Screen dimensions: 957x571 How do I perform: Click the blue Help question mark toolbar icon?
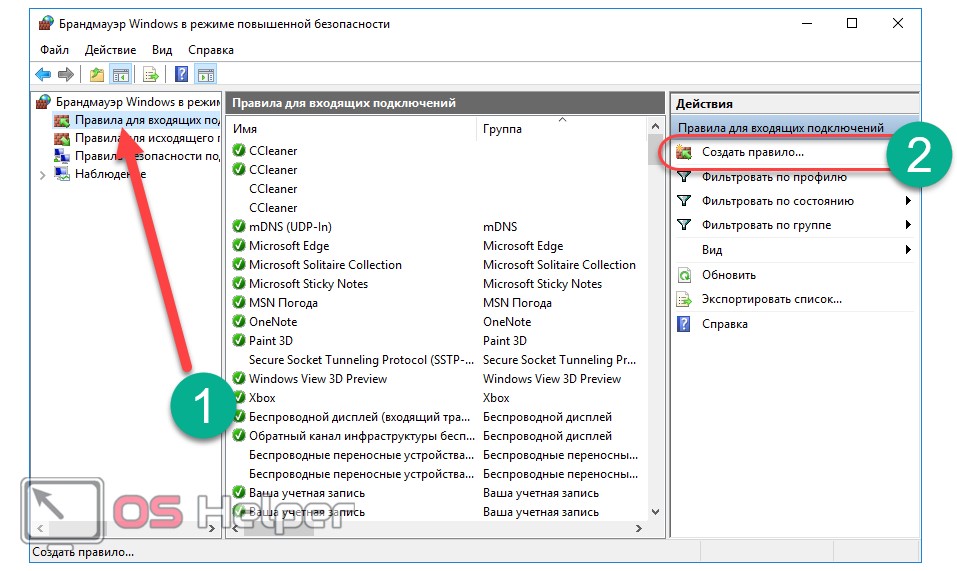click(x=181, y=74)
